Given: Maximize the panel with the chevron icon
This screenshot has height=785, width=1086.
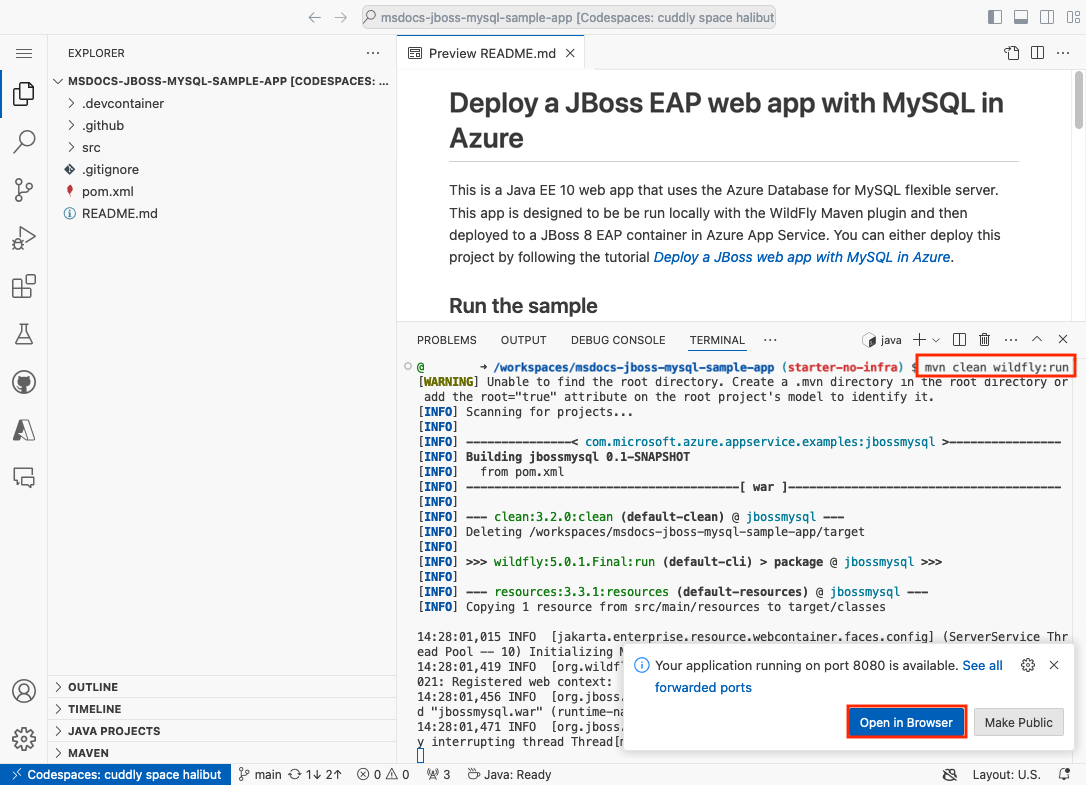Looking at the screenshot, I should point(1036,339).
